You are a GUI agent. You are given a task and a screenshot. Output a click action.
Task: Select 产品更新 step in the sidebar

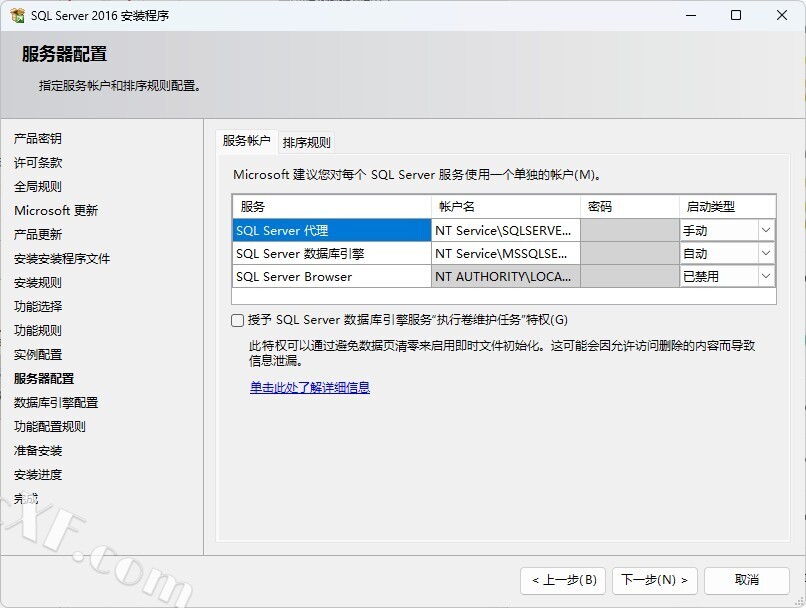point(38,234)
